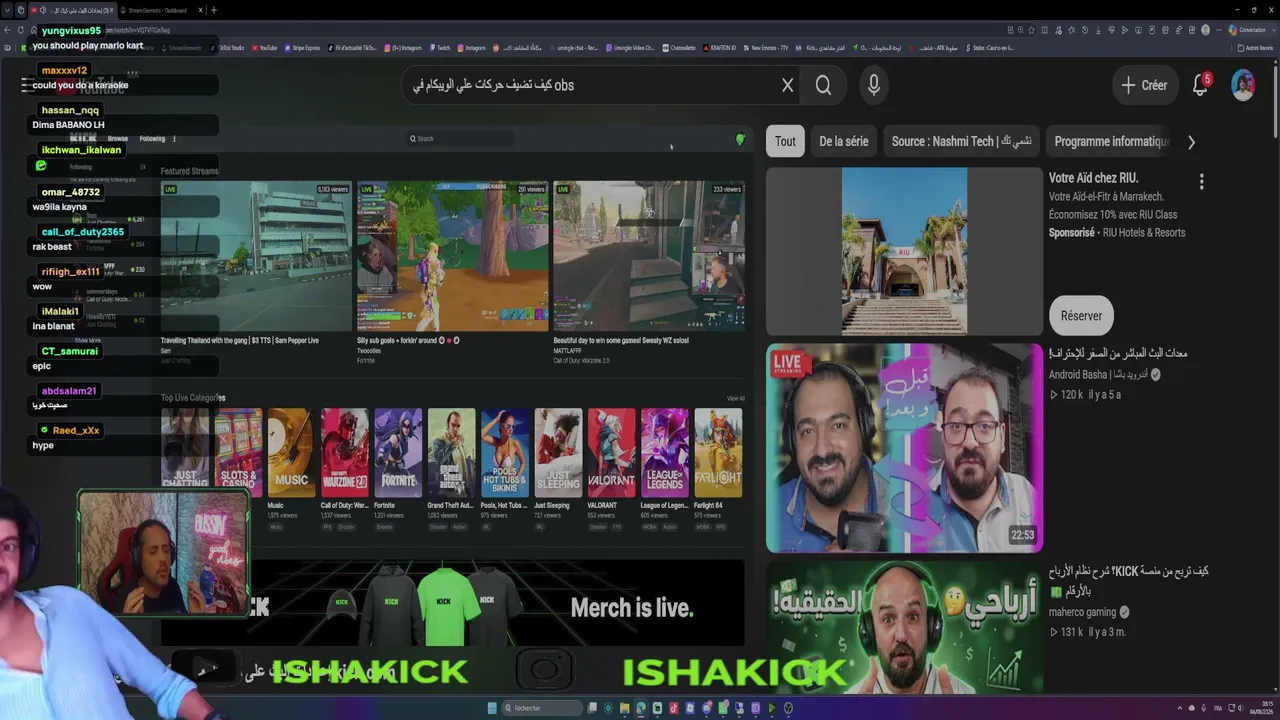Click the omar_48732 chat username
The image size is (1280, 720).
(71, 192)
